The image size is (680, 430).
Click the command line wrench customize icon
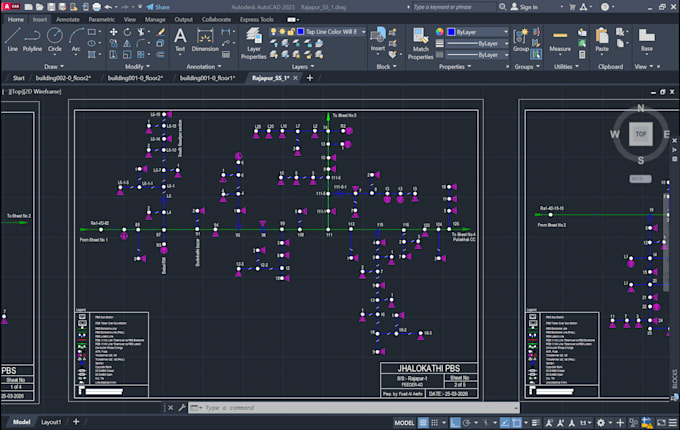point(182,407)
